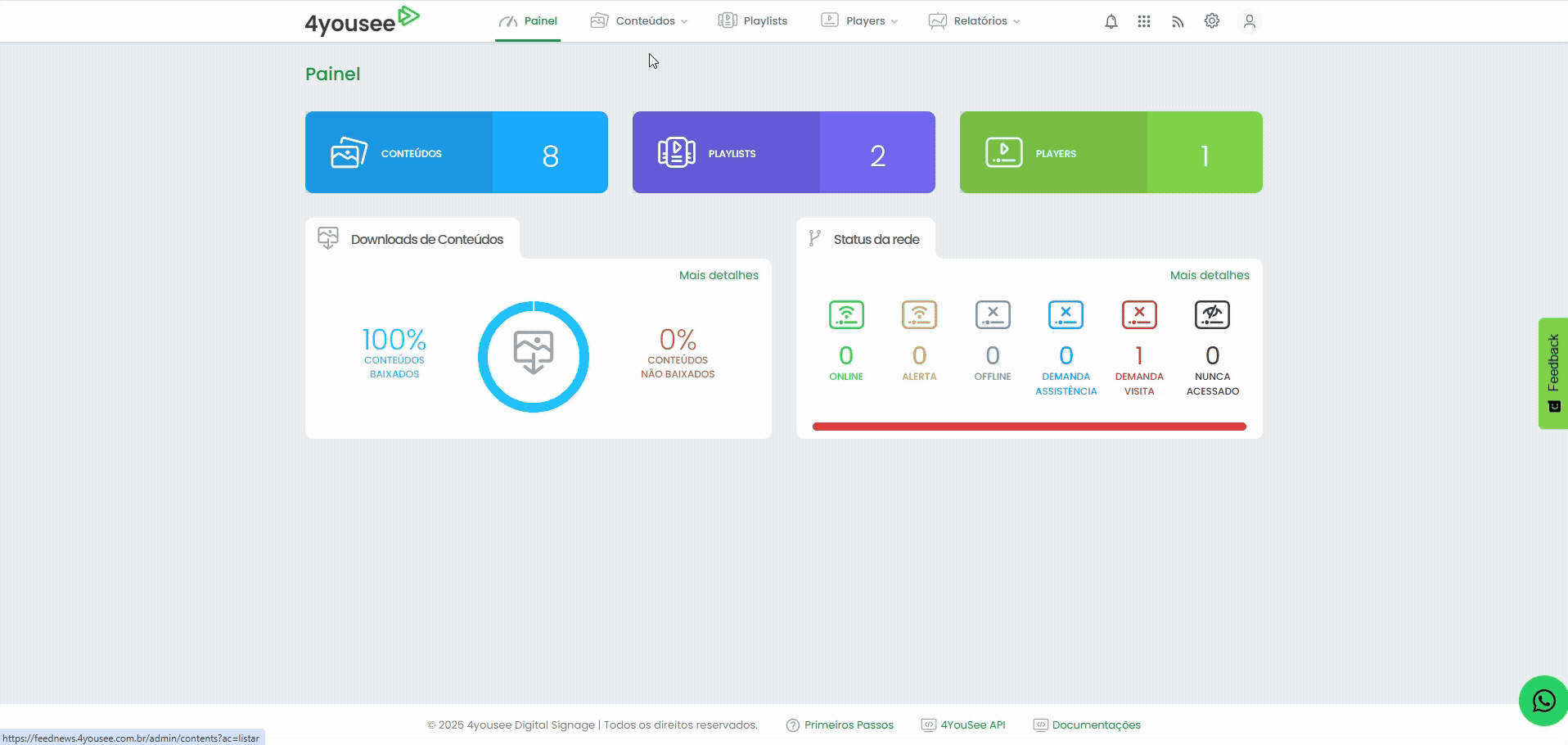Screen dimensions: 1568x745
Task: Open the notifications bell icon
Action: [1111, 21]
